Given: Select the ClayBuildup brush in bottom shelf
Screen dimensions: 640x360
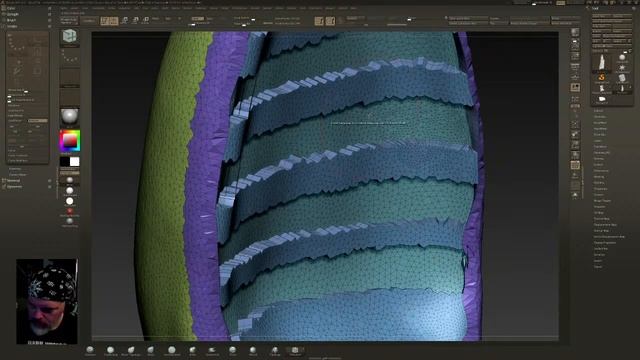Looking at the screenshot, I should [x=110, y=350].
